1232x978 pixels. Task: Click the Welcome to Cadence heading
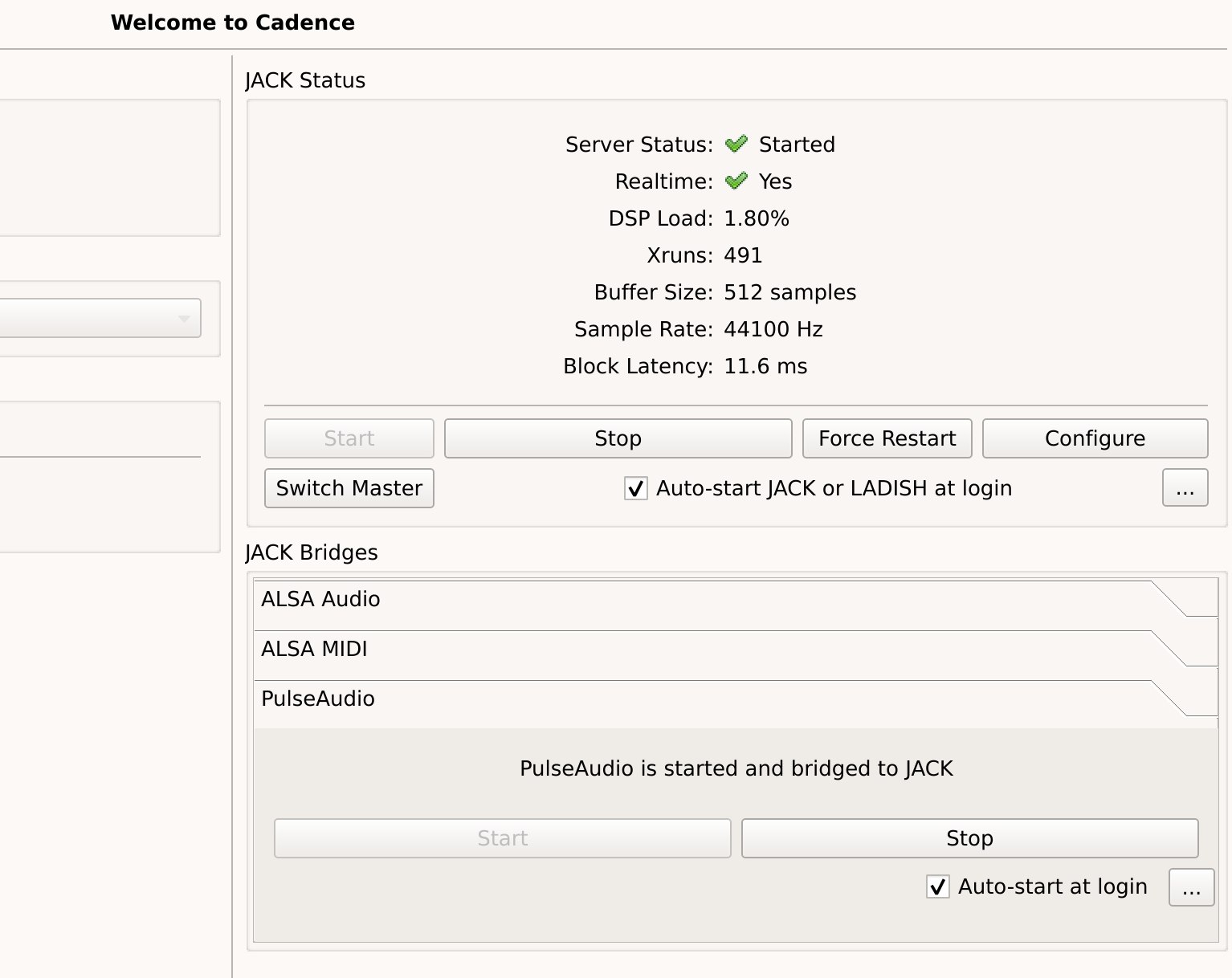(233, 22)
